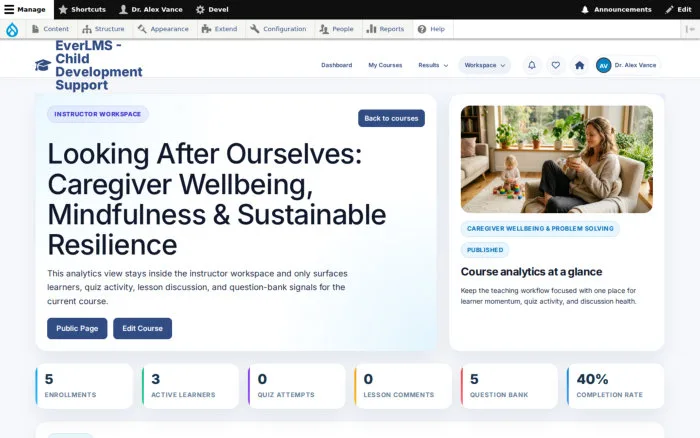Click the Edit pencil in top bar
700x438 pixels.
point(678,9)
